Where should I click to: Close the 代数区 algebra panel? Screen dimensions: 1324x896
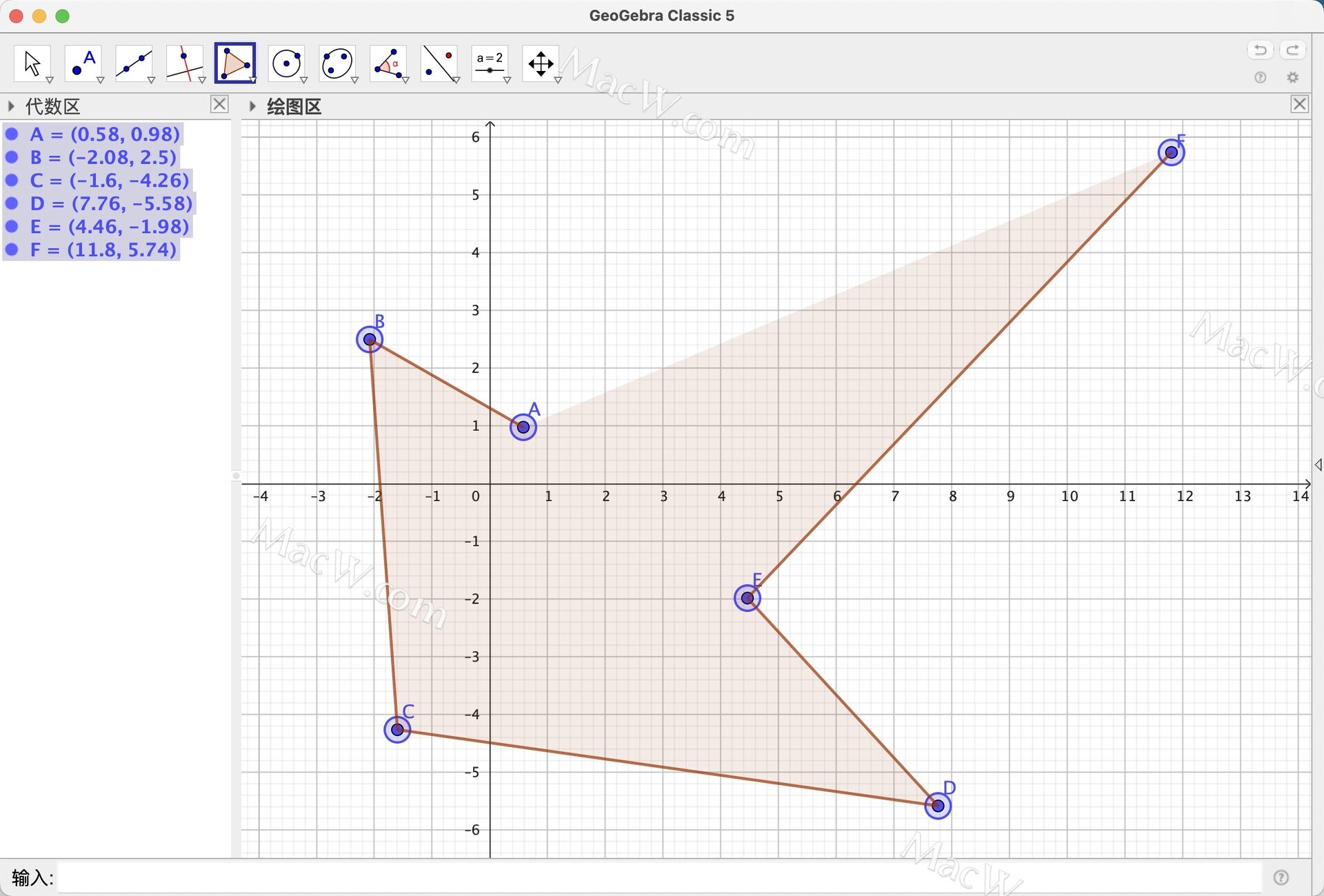pos(219,107)
